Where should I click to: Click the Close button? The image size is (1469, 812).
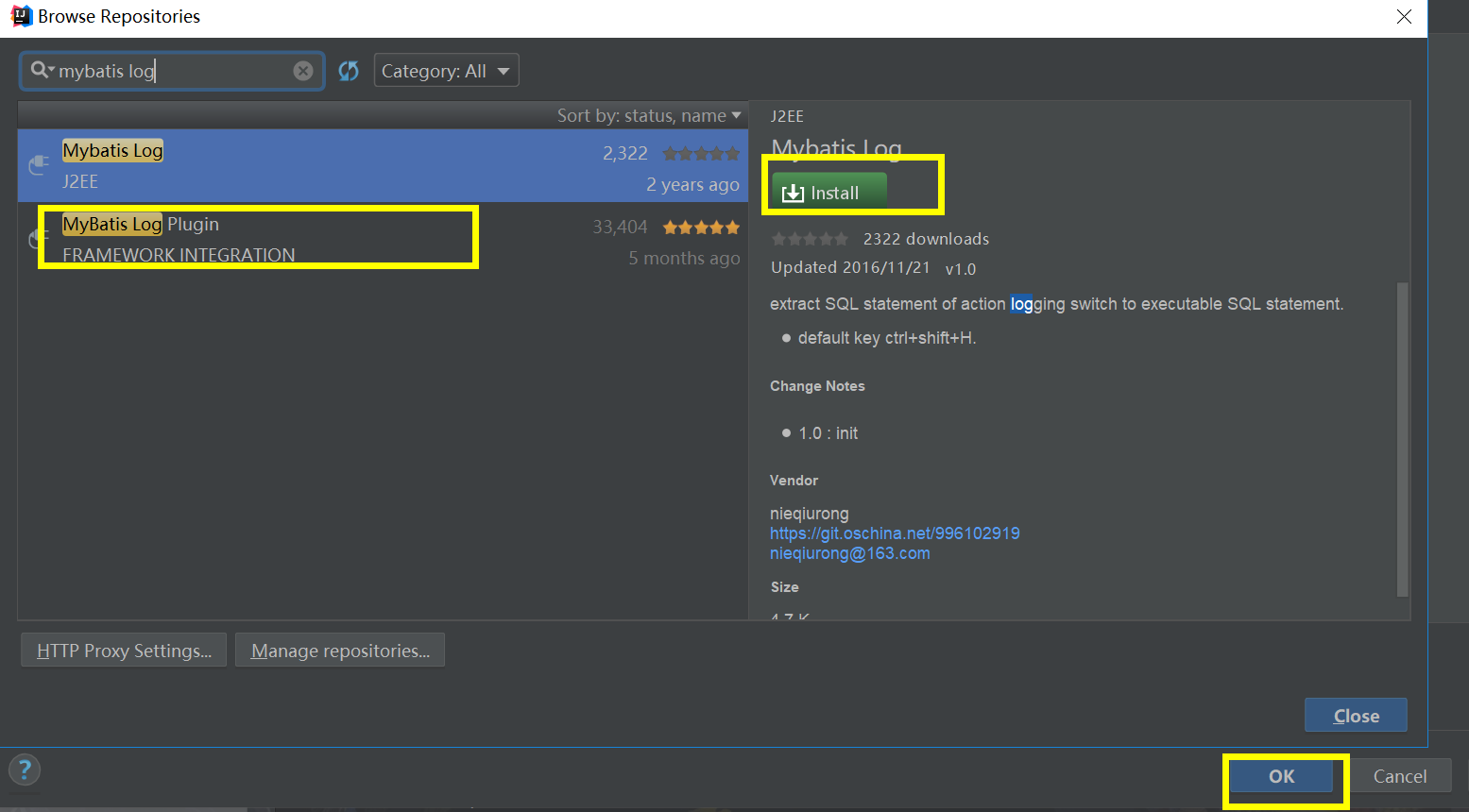[x=1356, y=716]
